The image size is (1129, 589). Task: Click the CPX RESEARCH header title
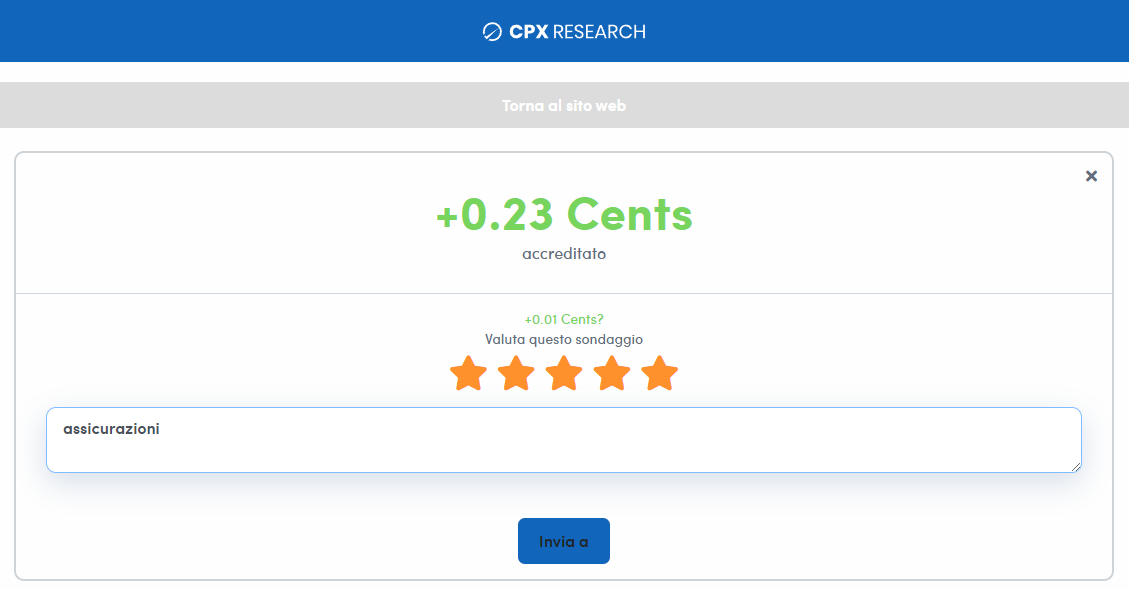pyautogui.click(x=577, y=32)
